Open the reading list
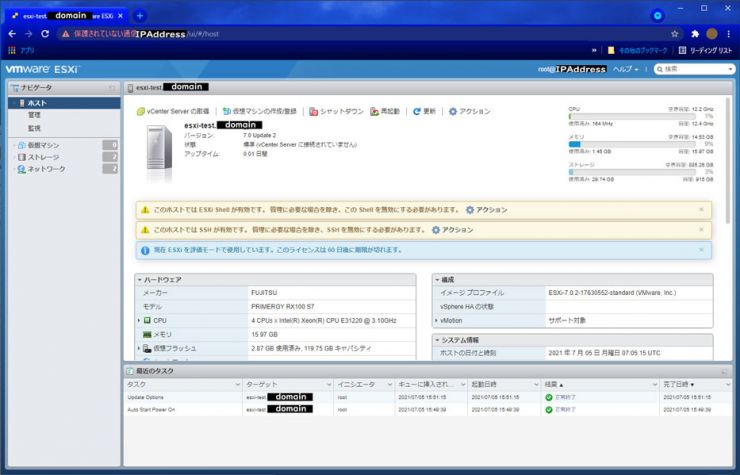 coord(705,50)
